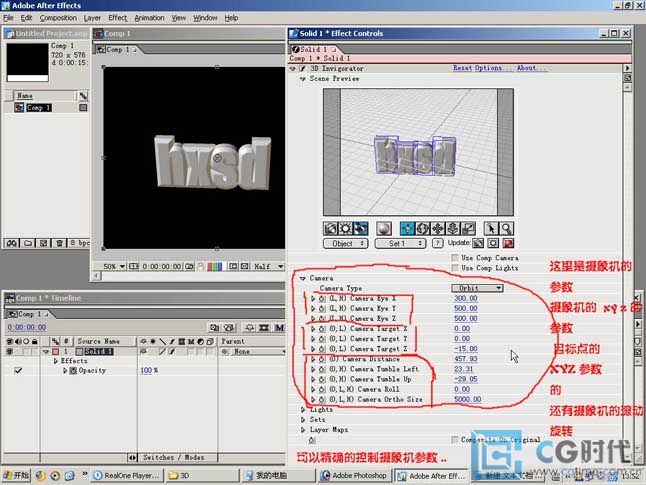
Task: Click Camera Eye X value 300.00
Action: click(x=466, y=298)
